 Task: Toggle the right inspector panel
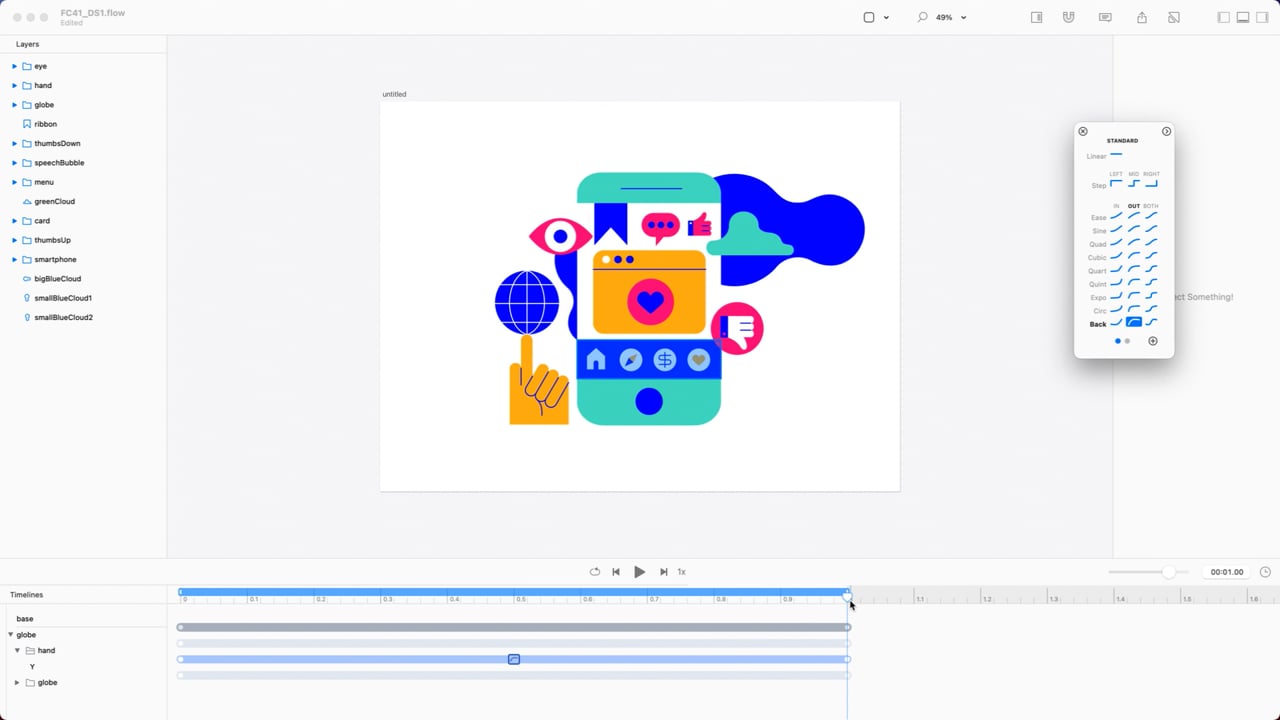[1262, 17]
